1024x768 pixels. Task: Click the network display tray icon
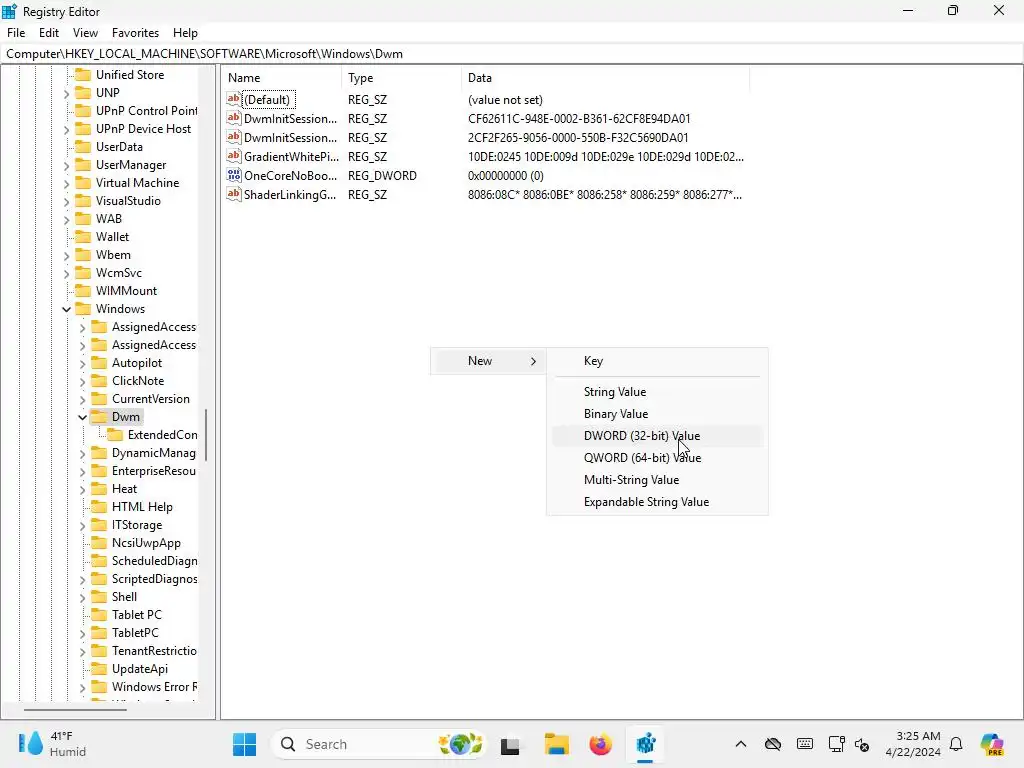[837, 744]
